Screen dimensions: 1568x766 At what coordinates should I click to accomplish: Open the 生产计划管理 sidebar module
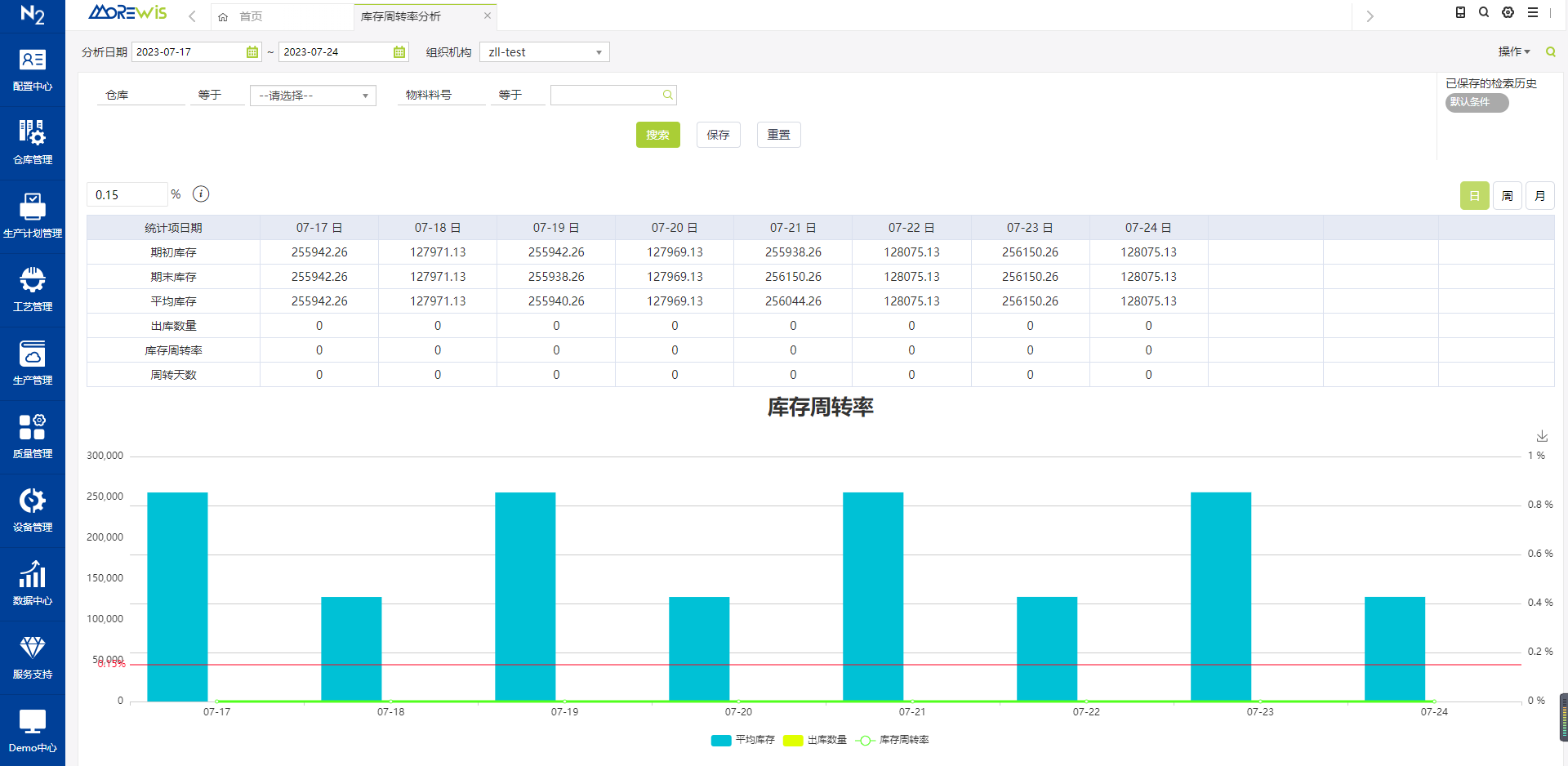[33, 216]
